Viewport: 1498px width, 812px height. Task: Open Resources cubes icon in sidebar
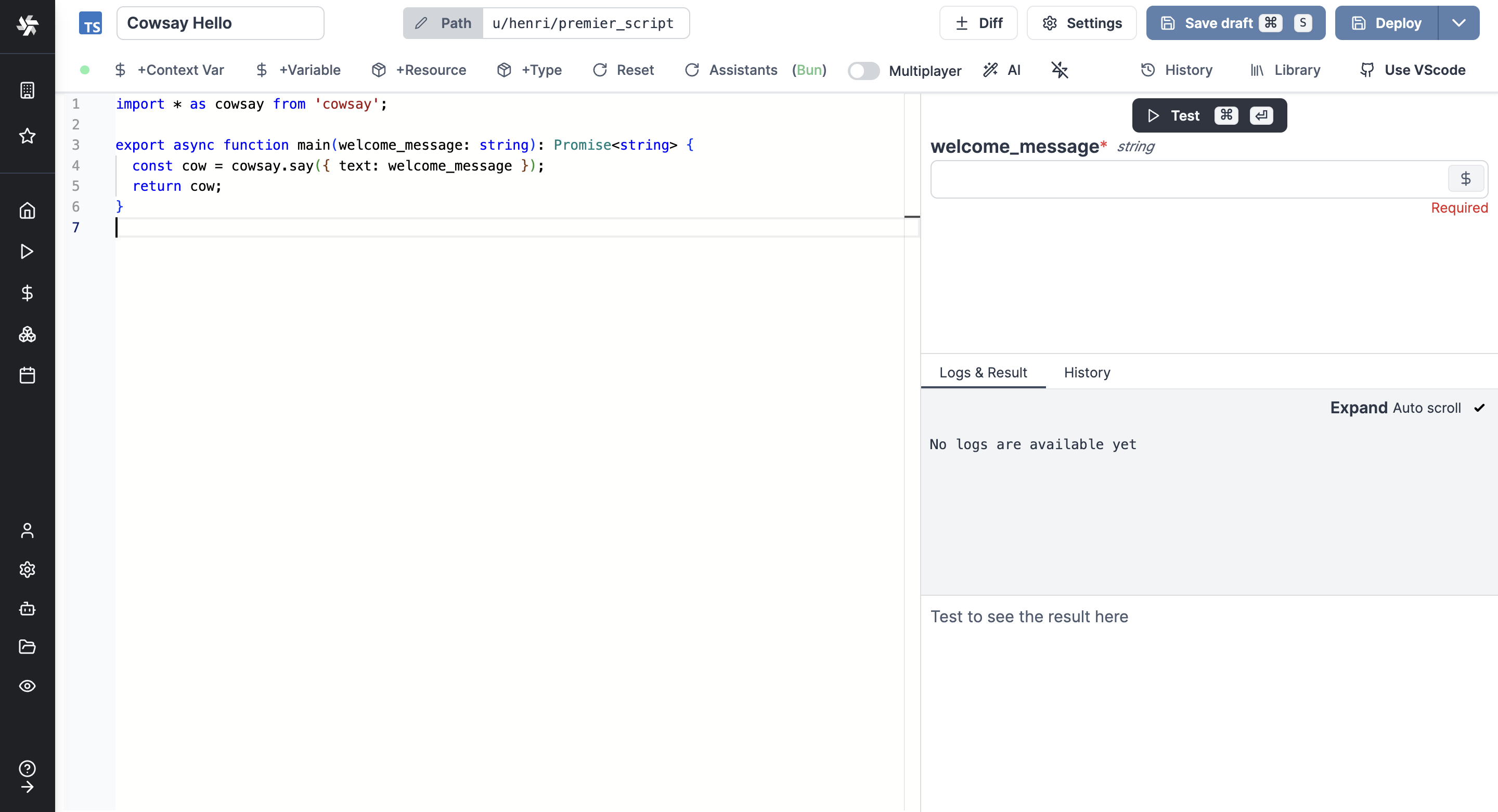pos(27,334)
